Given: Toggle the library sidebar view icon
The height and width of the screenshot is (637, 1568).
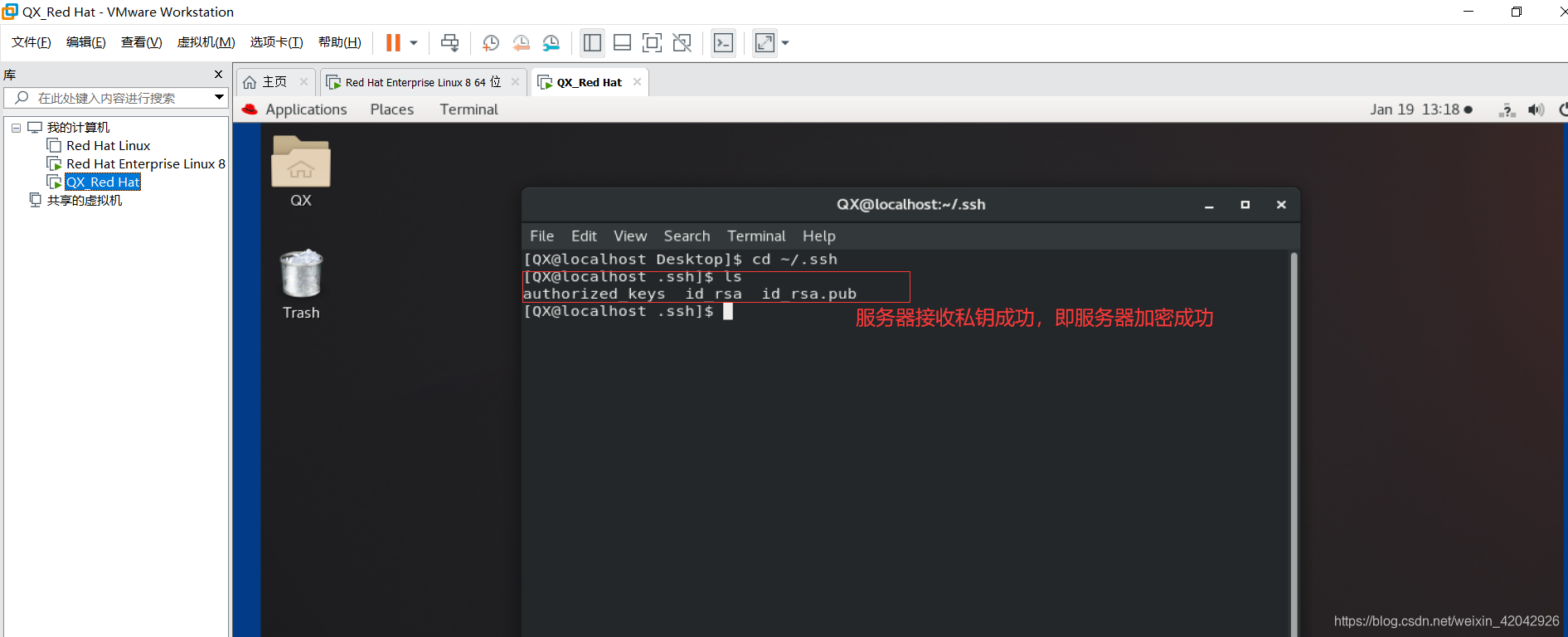Looking at the screenshot, I should coord(592,42).
